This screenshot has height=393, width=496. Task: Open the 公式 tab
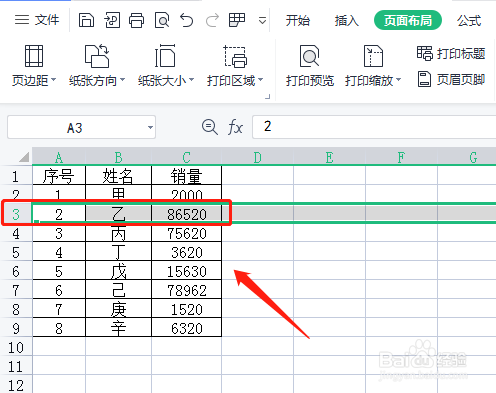pyautogui.click(x=469, y=21)
